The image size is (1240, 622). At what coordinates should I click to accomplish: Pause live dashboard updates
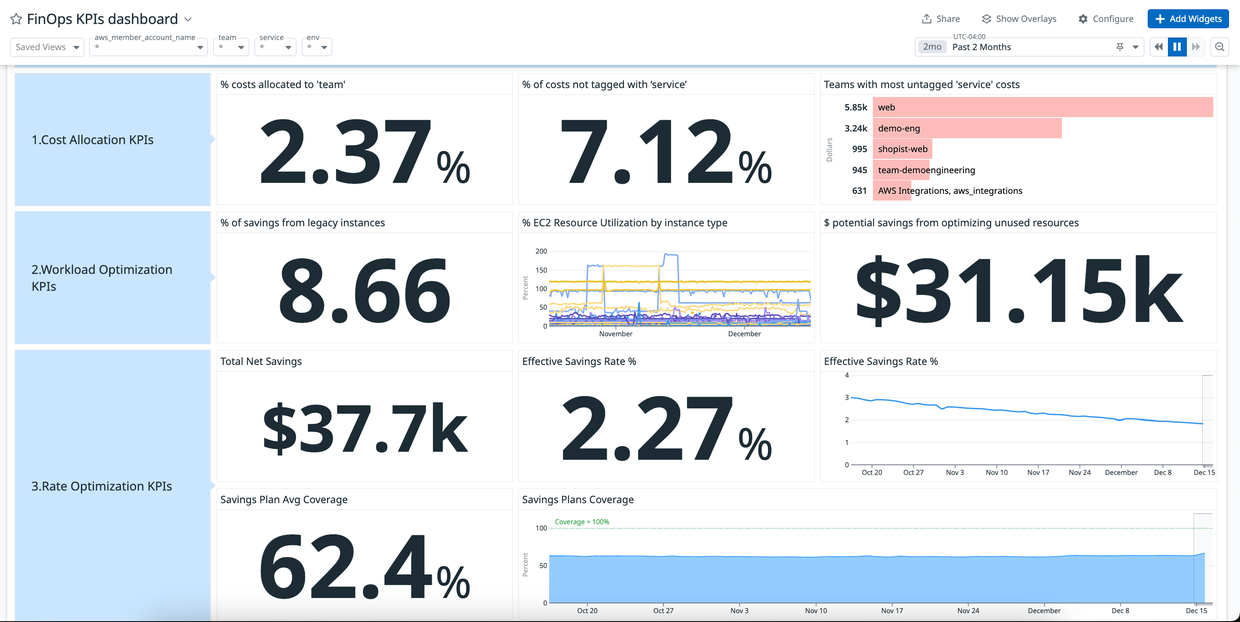pyautogui.click(x=1177, y=47)
